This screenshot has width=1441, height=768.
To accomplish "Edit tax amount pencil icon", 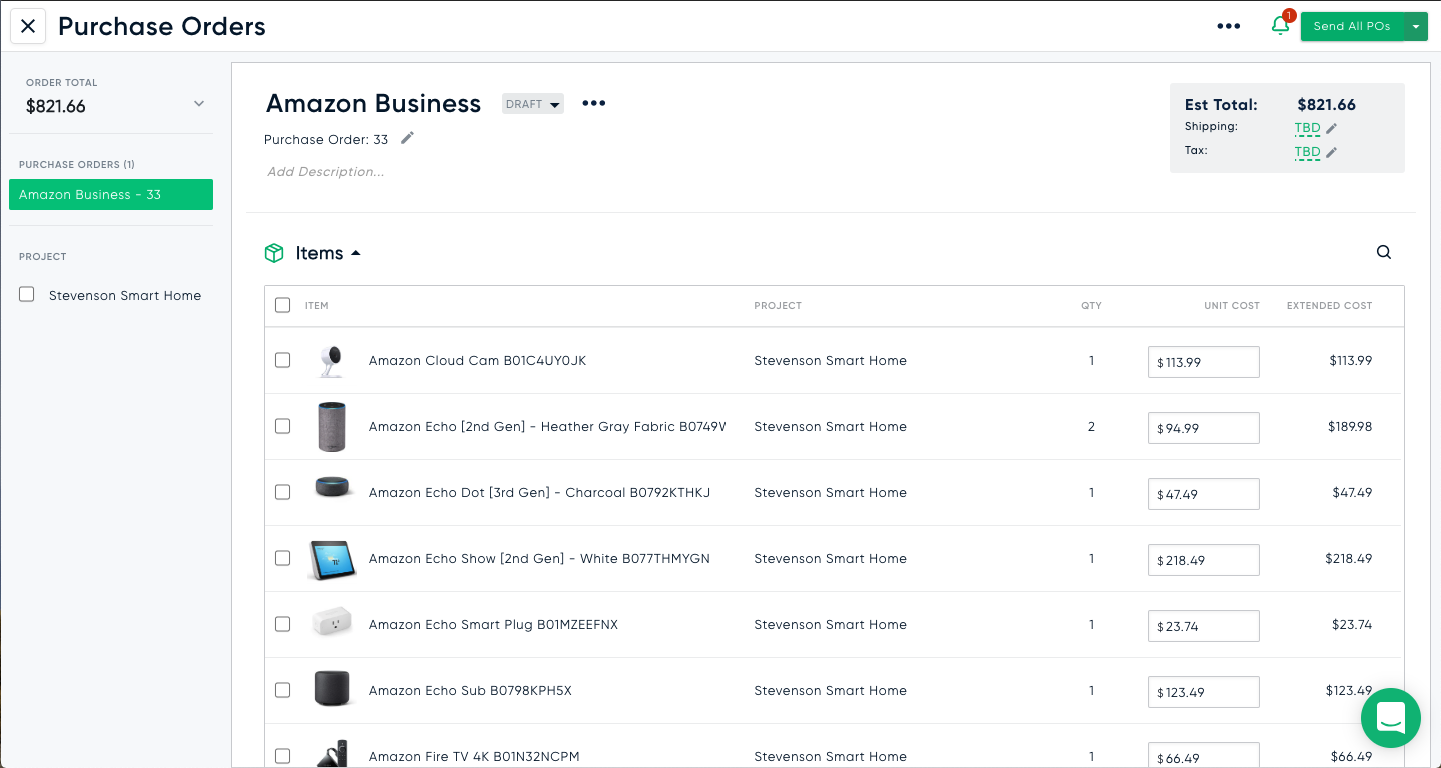I will click(1332, 152).
